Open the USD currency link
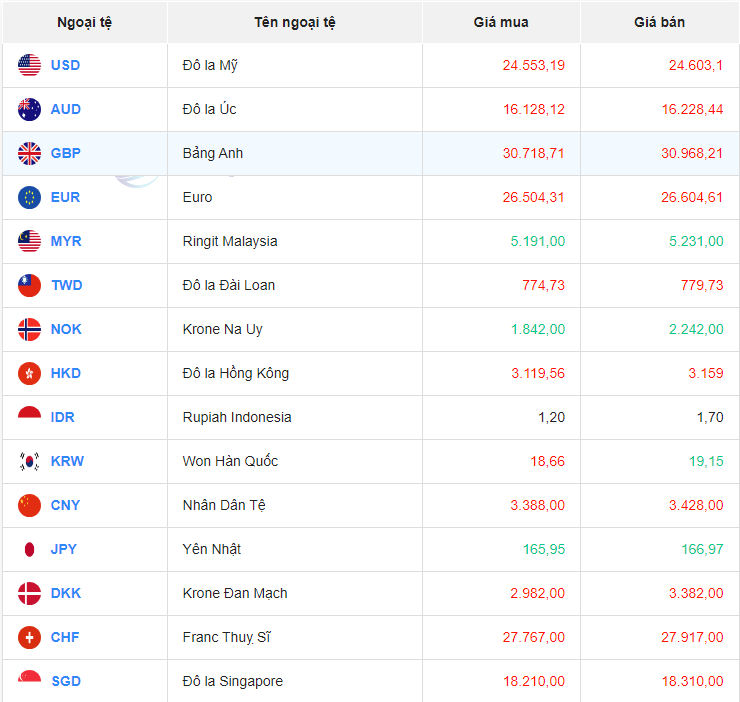The image size is (740, 702). [65, 66]
